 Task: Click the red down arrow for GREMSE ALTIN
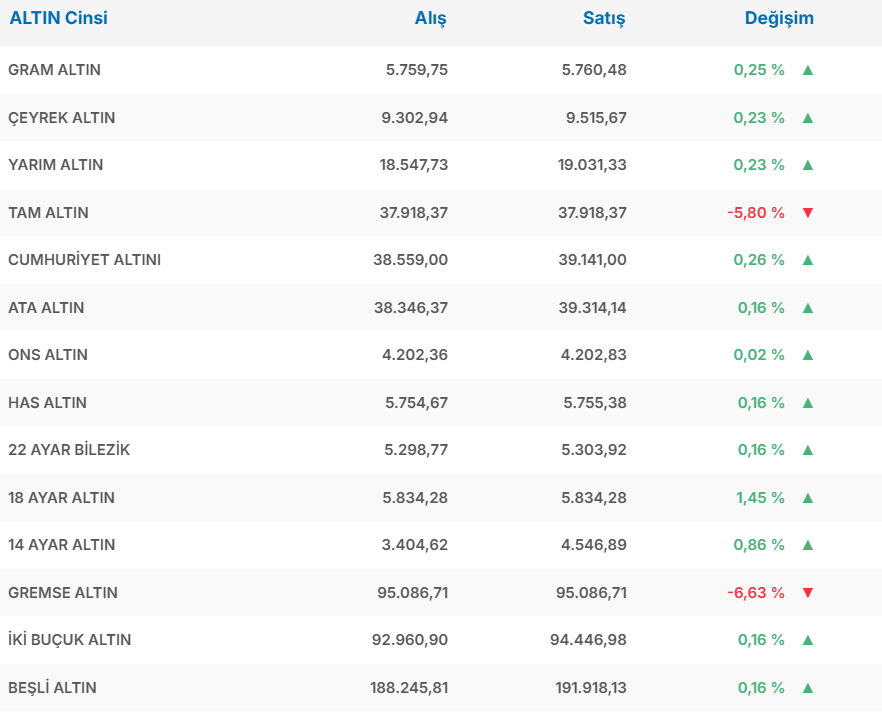808,593
